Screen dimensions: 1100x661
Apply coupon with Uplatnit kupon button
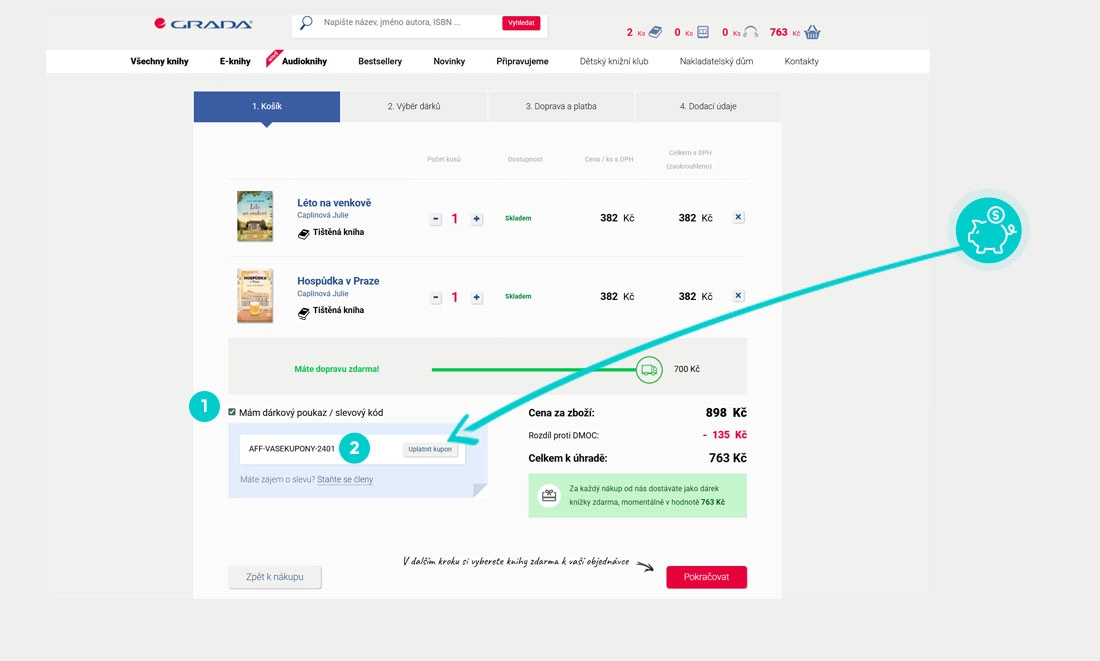pos(430,449)
